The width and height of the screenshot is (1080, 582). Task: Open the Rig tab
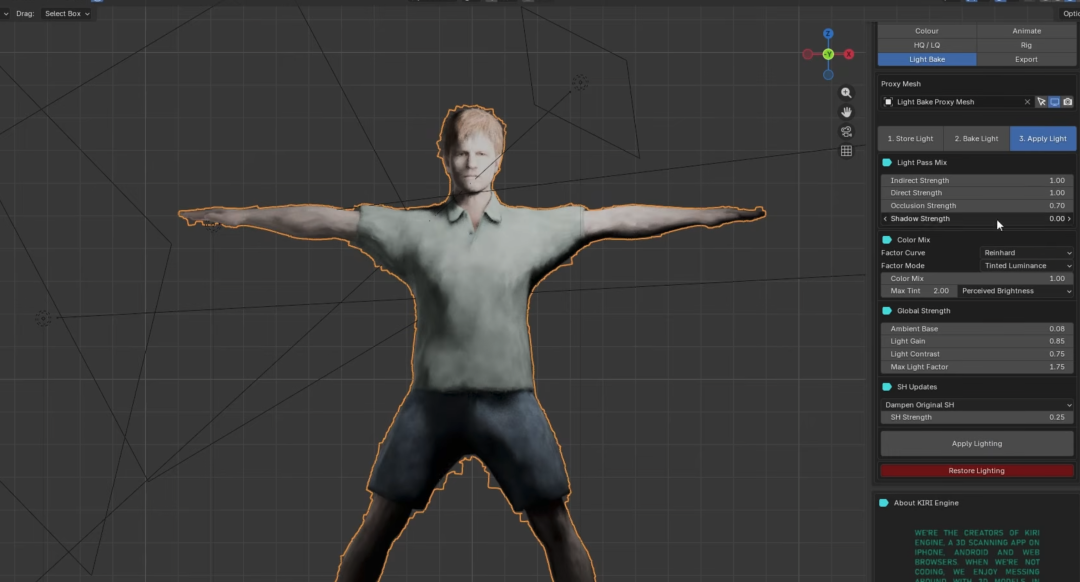tap(1026, 45)
